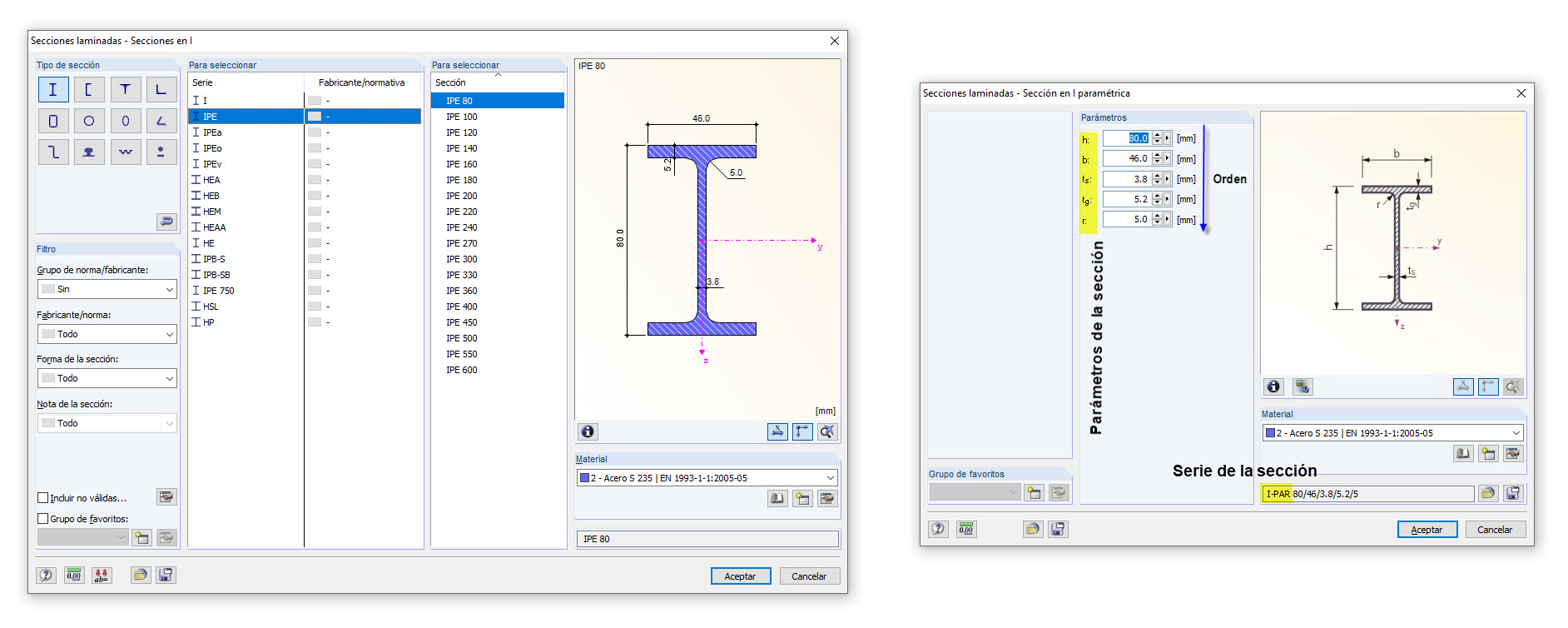The width and height of the screenshot is (1568, 628).
Task: Pick the Z-section type icon
Action: (x=53, y=152)
